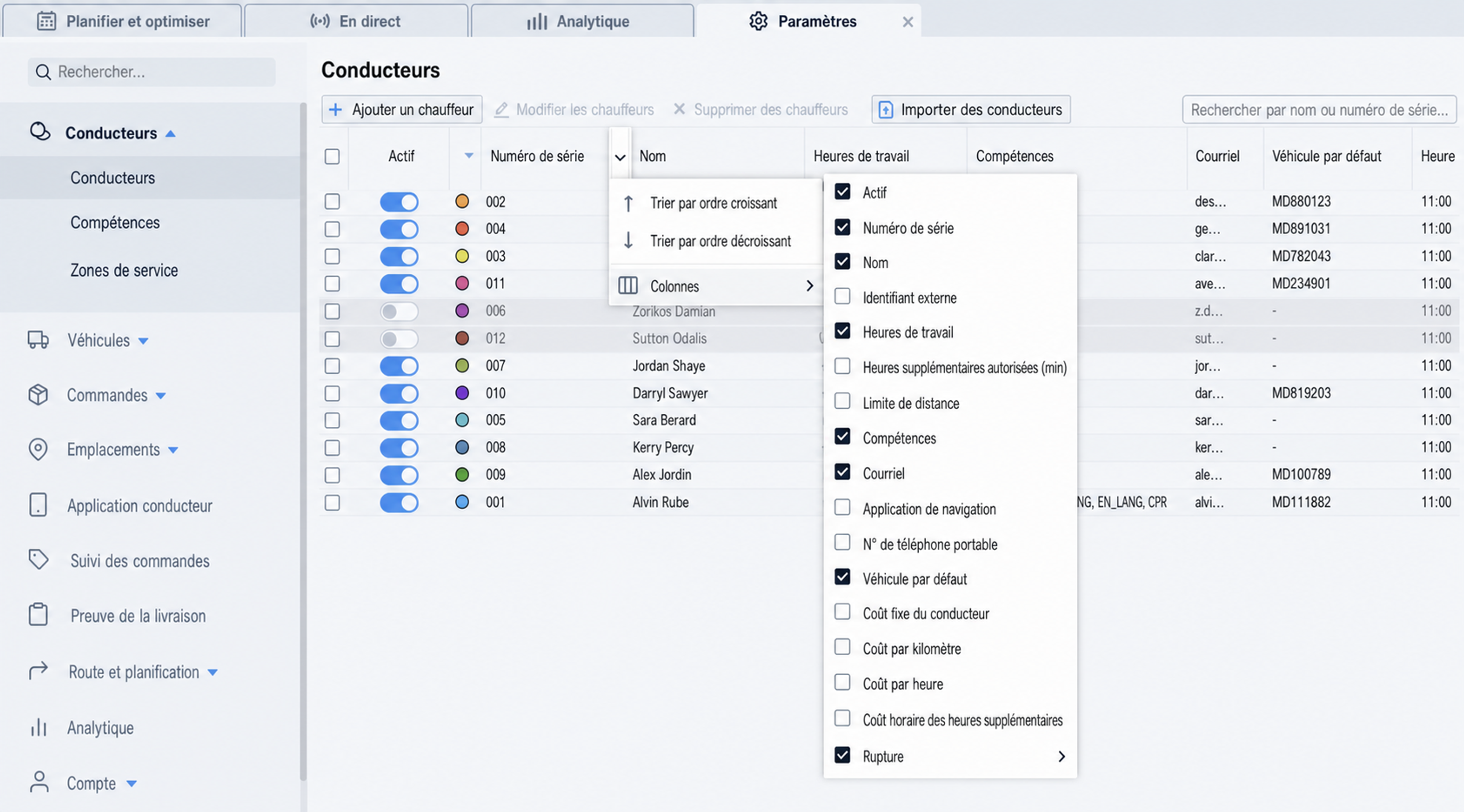Check the Identifiant externe column checkbox
Viewport: 1464px width, 812px height.
click(843, 297)
